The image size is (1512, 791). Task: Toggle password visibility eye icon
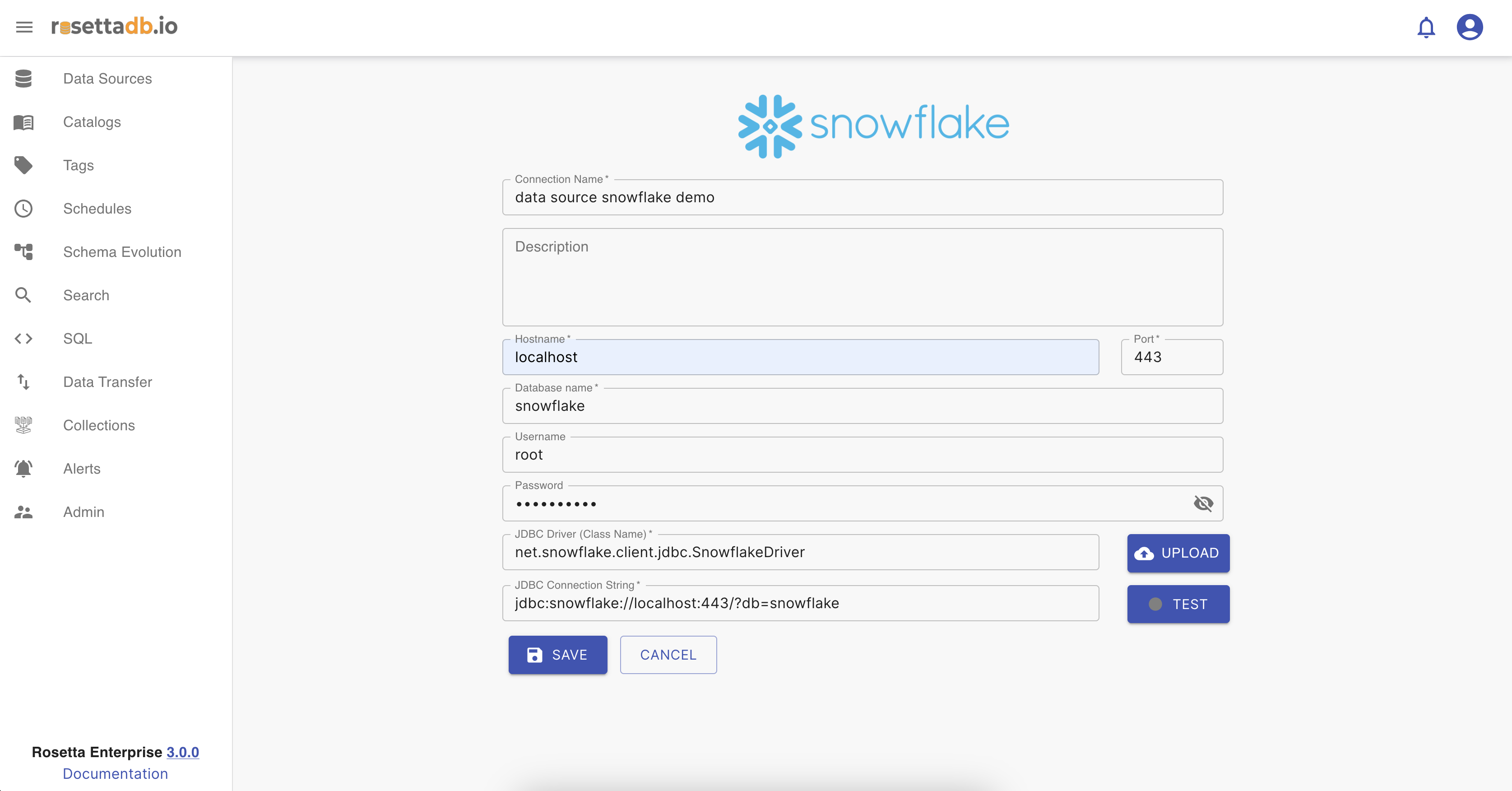1203,503
